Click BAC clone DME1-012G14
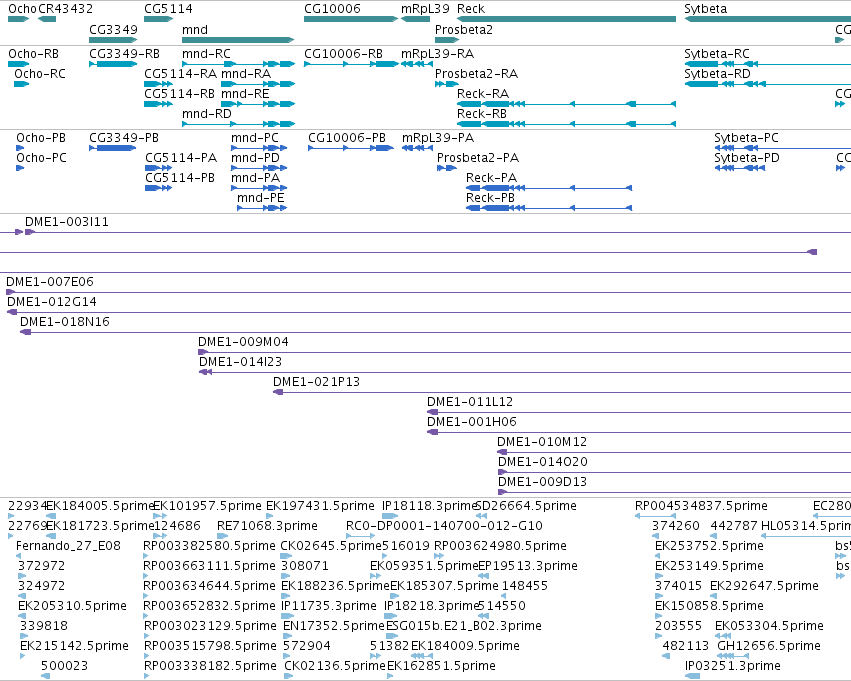 (52, 302)
